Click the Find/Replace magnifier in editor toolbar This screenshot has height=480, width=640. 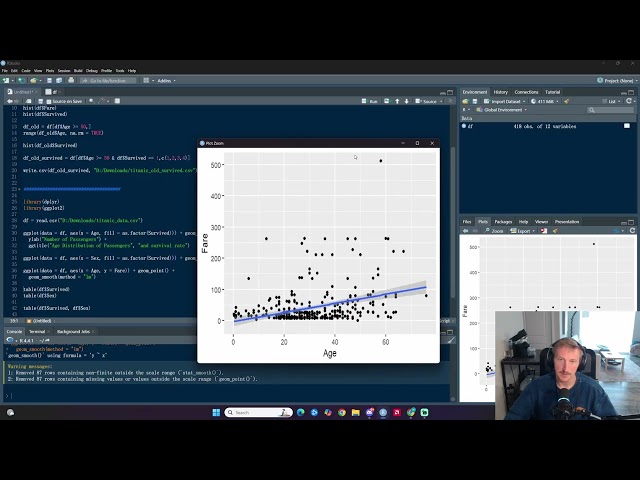tap(91, 101)
